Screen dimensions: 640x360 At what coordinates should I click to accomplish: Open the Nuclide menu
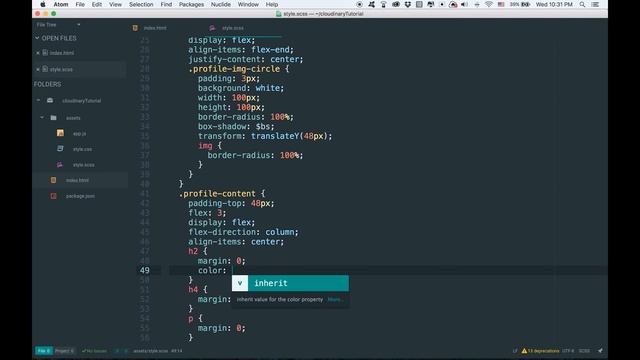coord(221,4)
